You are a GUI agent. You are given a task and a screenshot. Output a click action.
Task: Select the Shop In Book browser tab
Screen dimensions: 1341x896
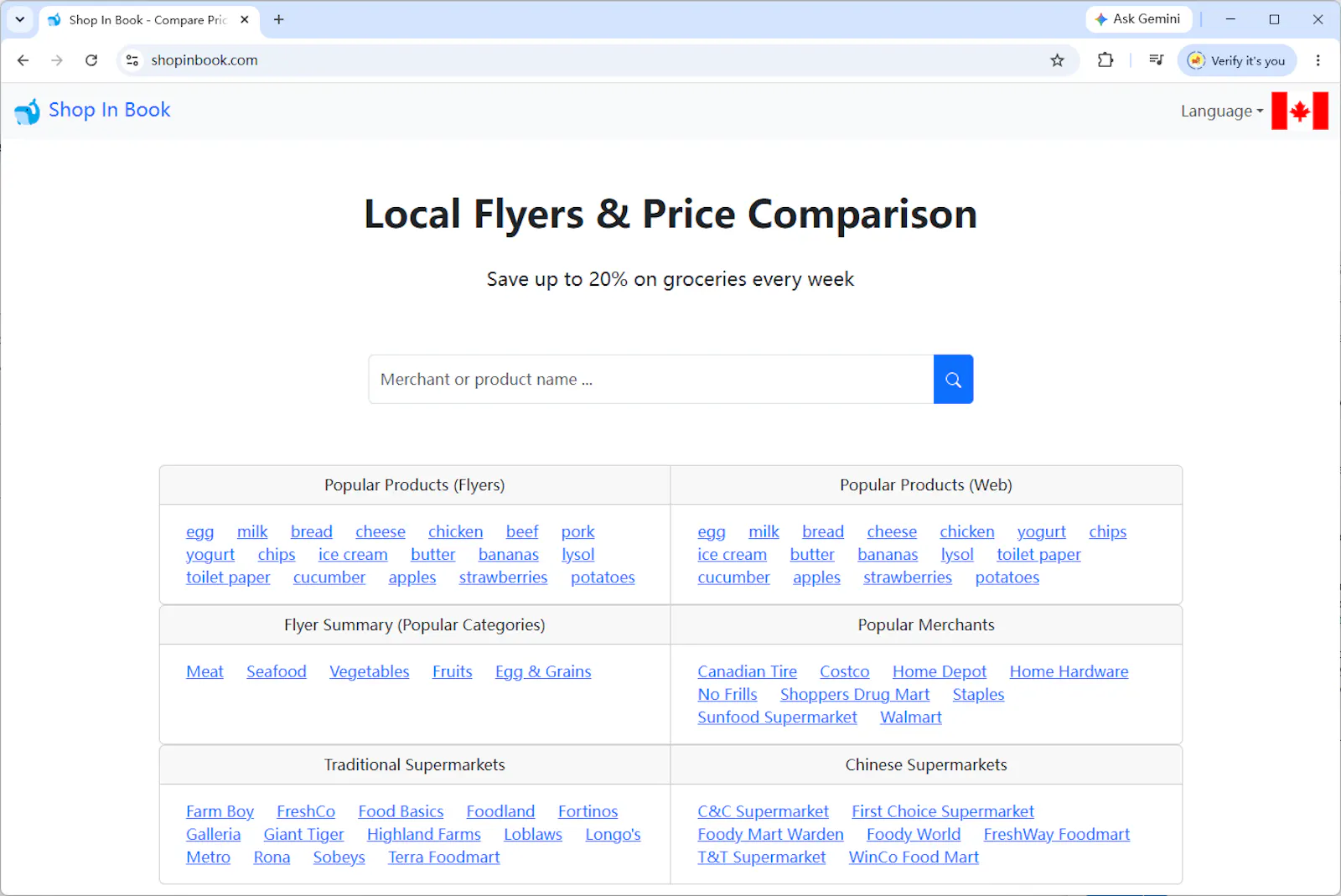tap(148, 19)
